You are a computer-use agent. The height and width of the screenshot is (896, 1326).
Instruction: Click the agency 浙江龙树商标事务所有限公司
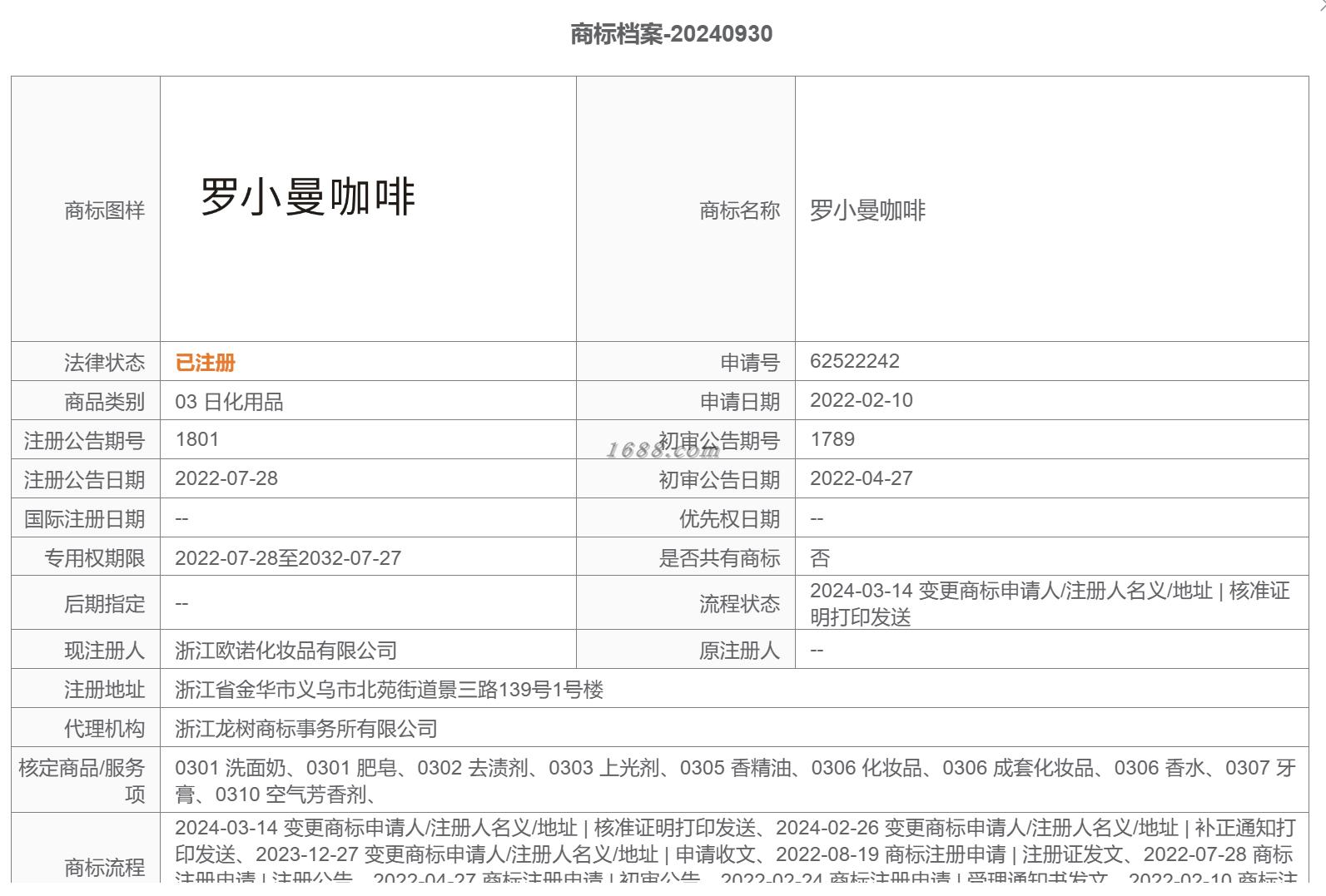coord(306,729)
